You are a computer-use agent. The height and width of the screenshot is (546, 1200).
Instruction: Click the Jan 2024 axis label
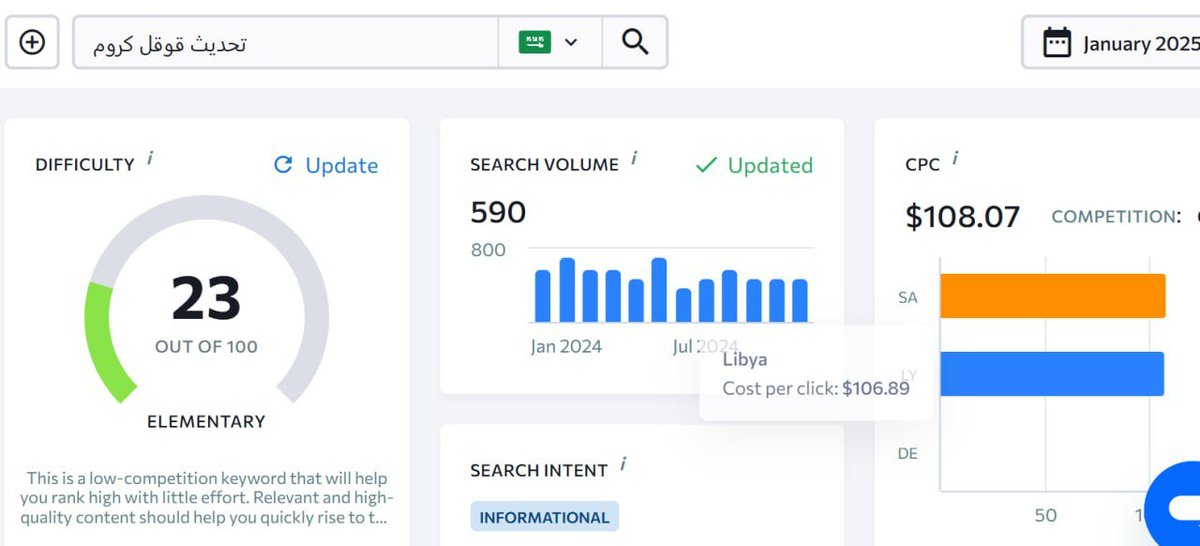click(566, 346)
